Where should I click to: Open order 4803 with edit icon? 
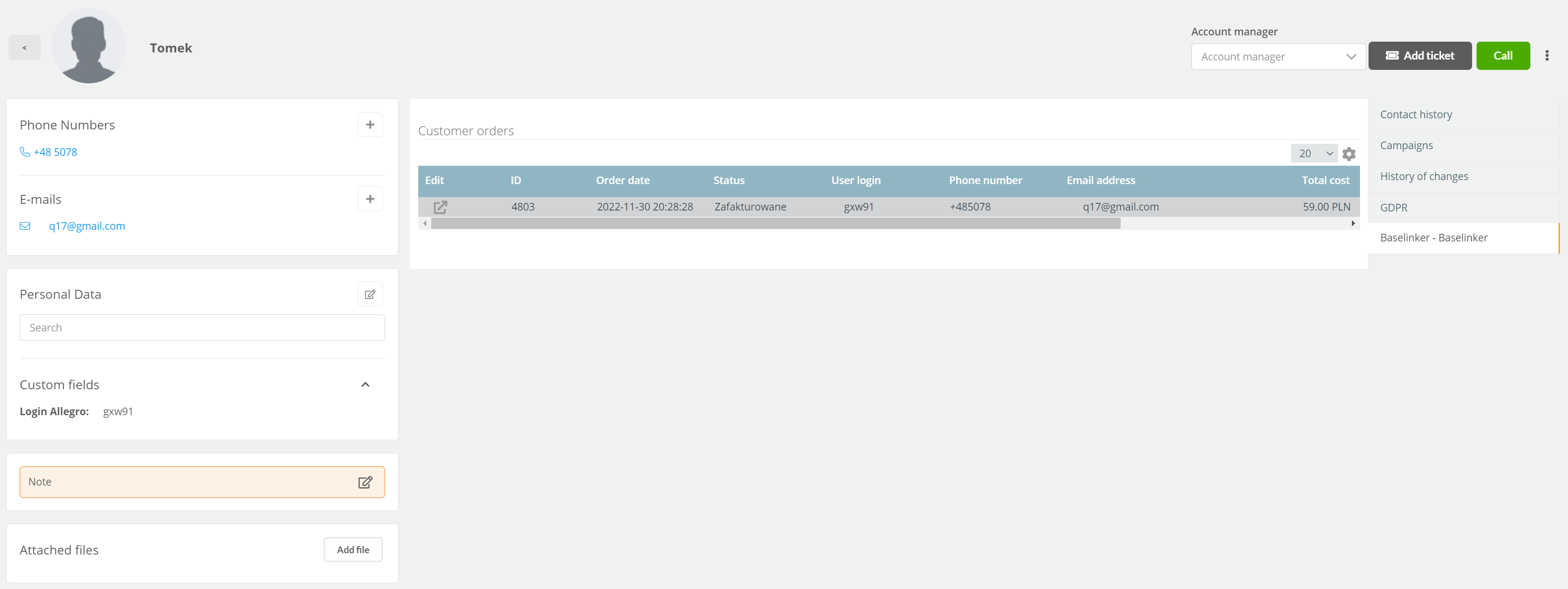point(440,207)
